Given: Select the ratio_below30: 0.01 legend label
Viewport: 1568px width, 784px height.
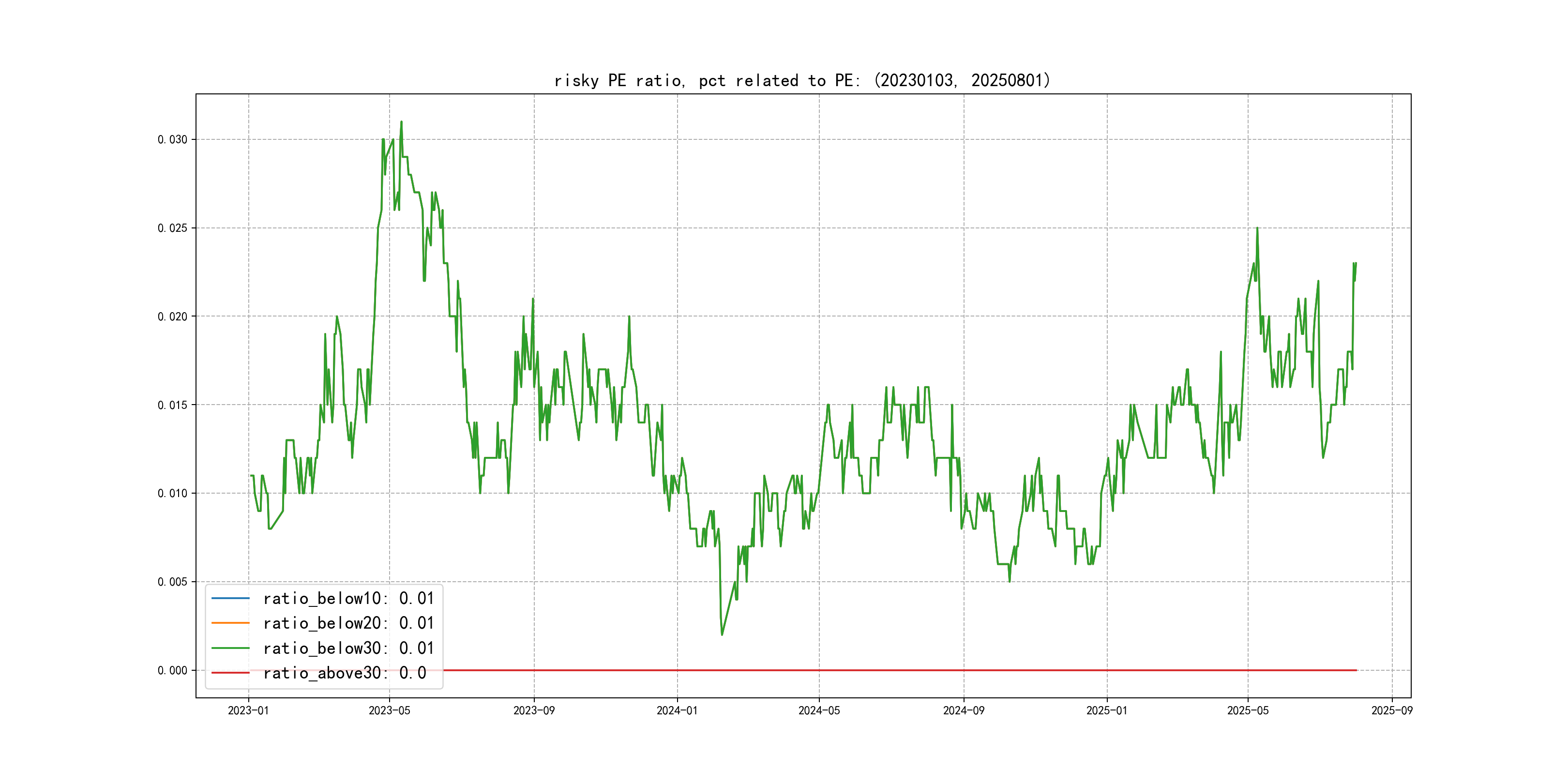Looking at the screenshot, I should click(348, 648).
